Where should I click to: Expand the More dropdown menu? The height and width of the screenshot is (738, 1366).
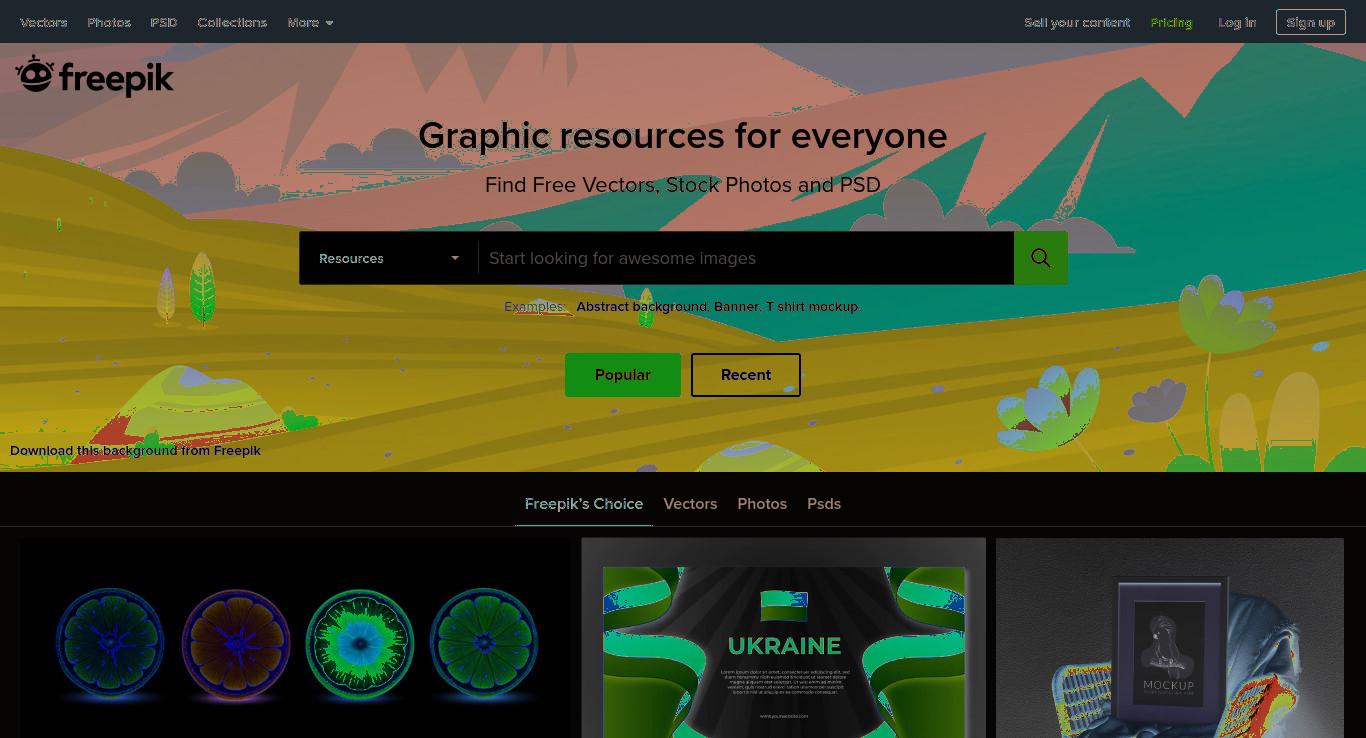pyautogui.click(x=310, y=22)
